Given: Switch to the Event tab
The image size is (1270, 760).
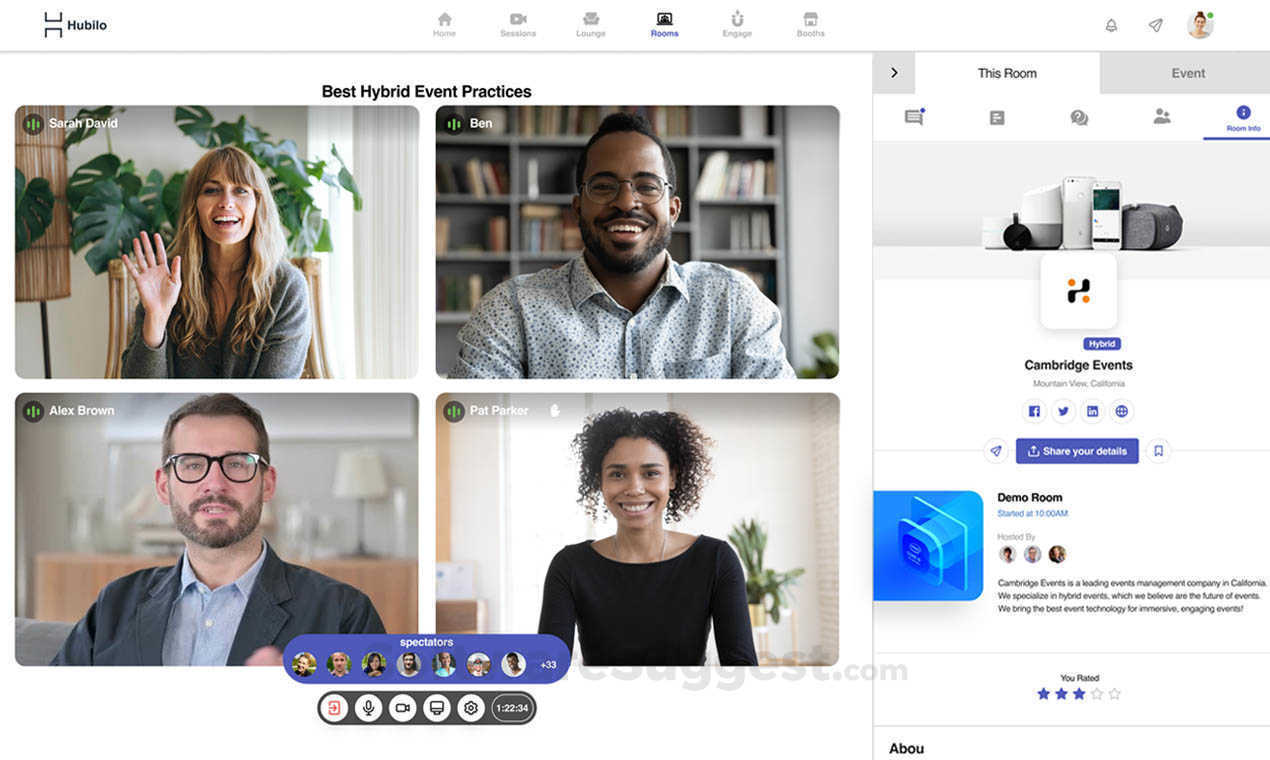Looking at the screenshot, I should click(x=1188, y=73).
